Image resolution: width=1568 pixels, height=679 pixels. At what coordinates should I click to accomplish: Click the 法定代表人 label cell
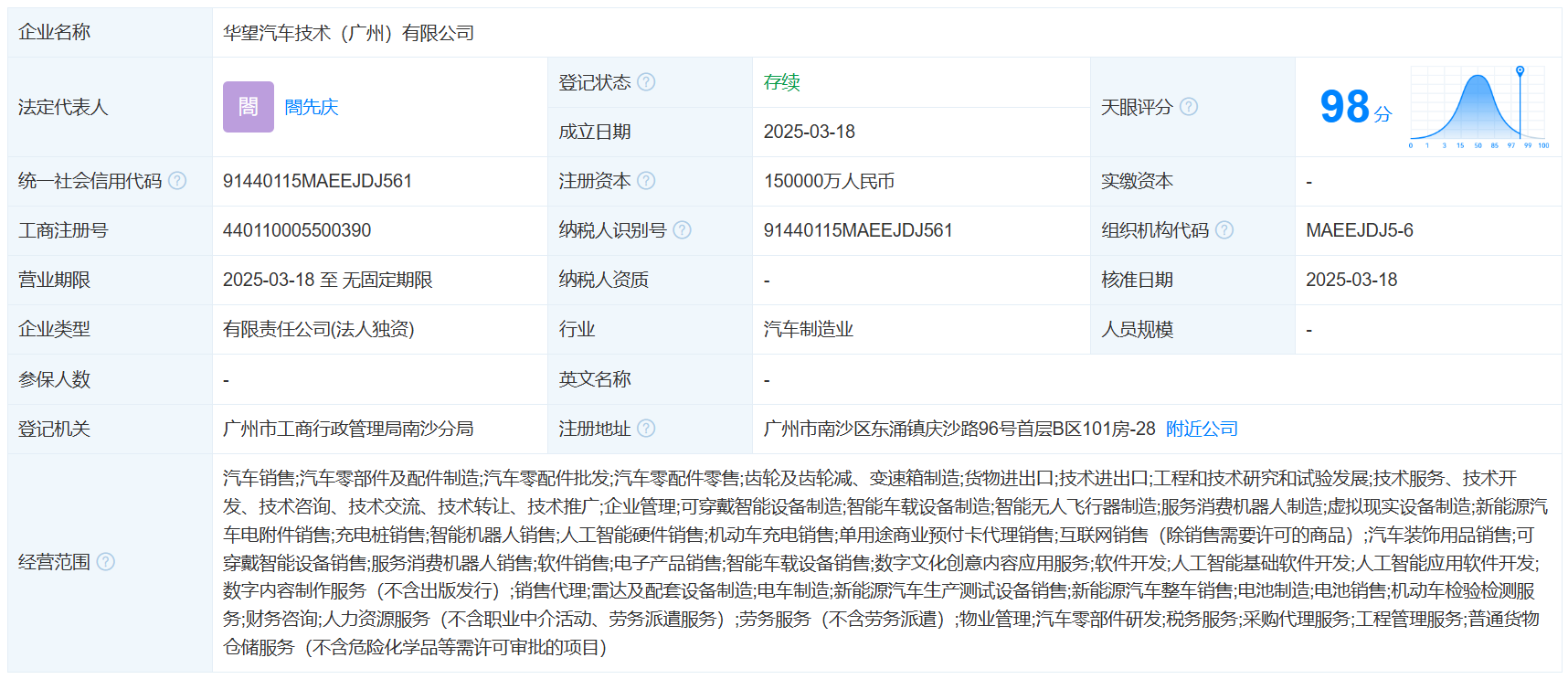pos(110,107)
